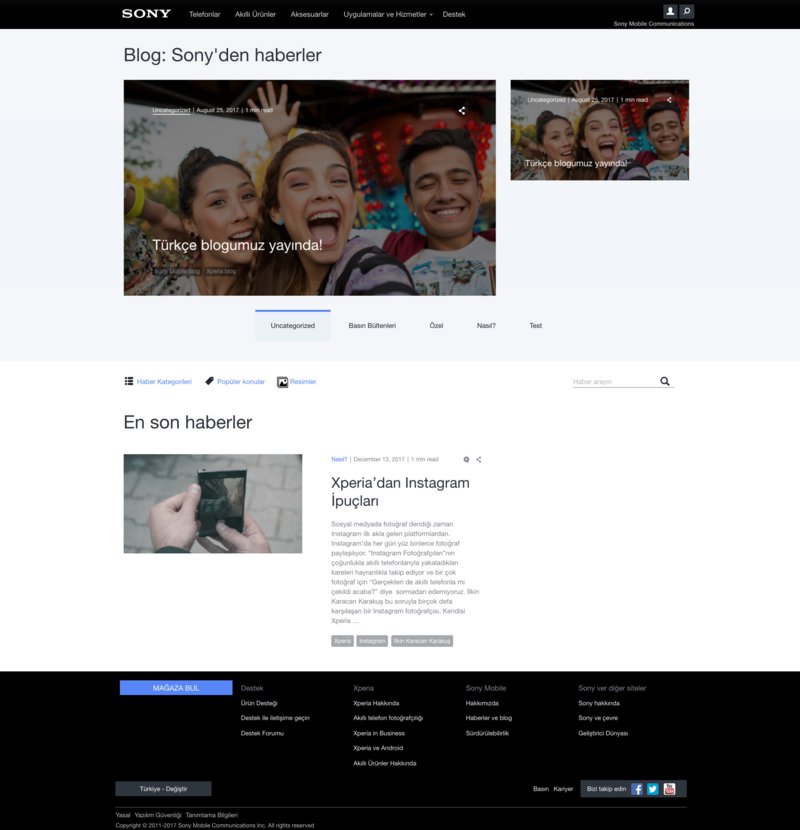Open the small Türkçe blogumuz yayında thumbnail
This screenshot has width=800, height=830.
click(x=599, y=130)
